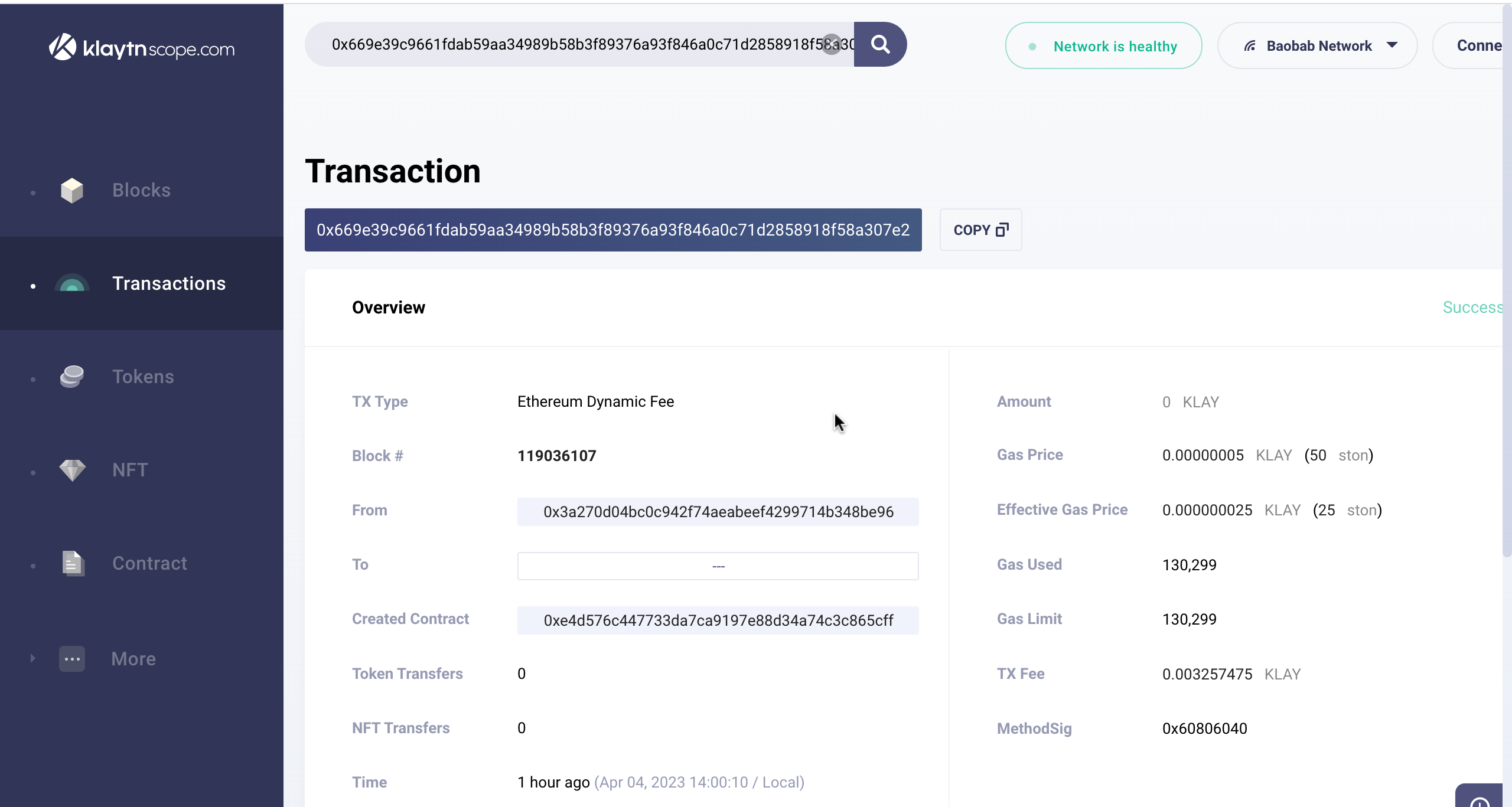Click the magnifier search button
The width and height of the screenshot is (1512, 807).
880,44
